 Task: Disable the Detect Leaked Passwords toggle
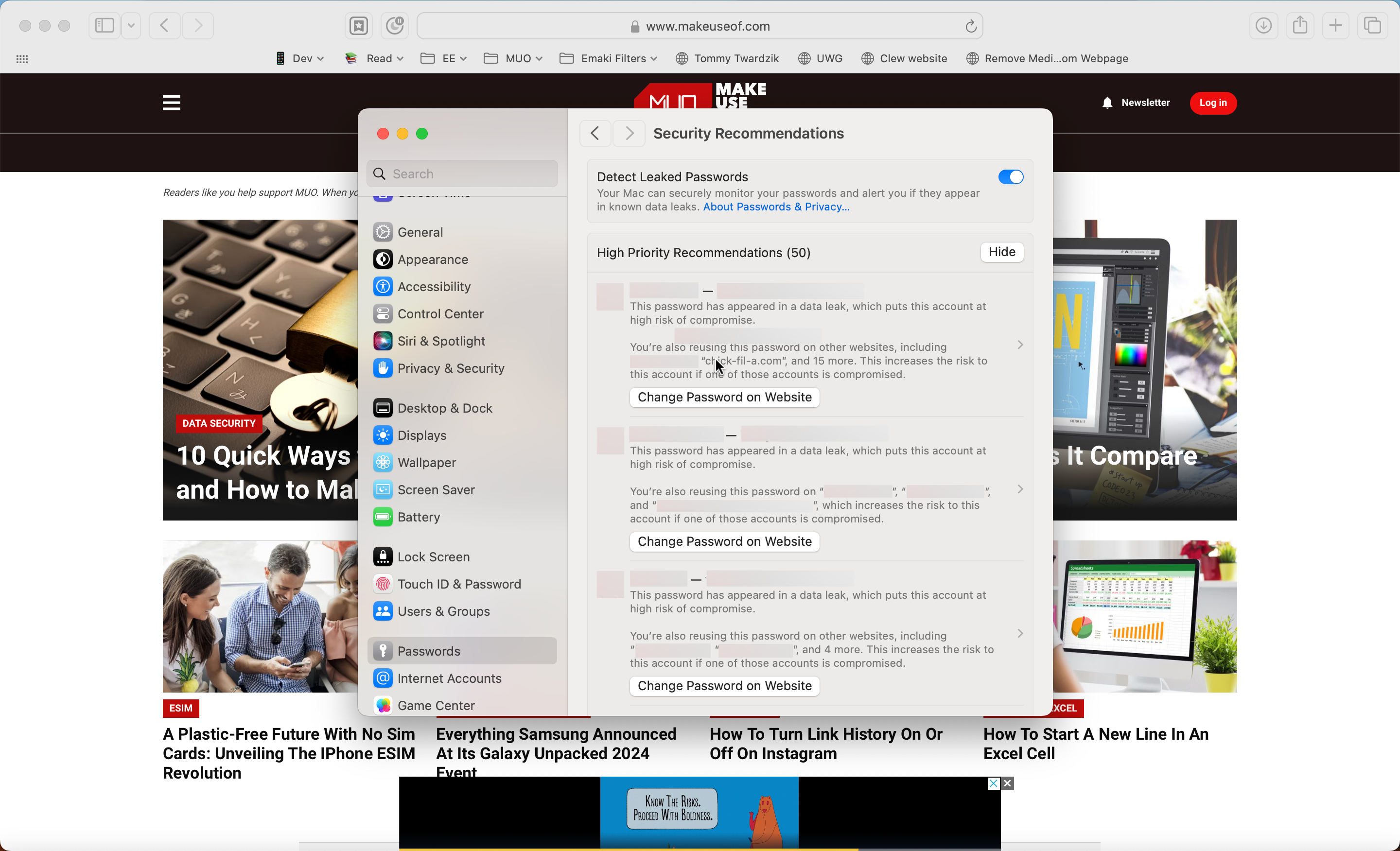[x=1010, y=177]
